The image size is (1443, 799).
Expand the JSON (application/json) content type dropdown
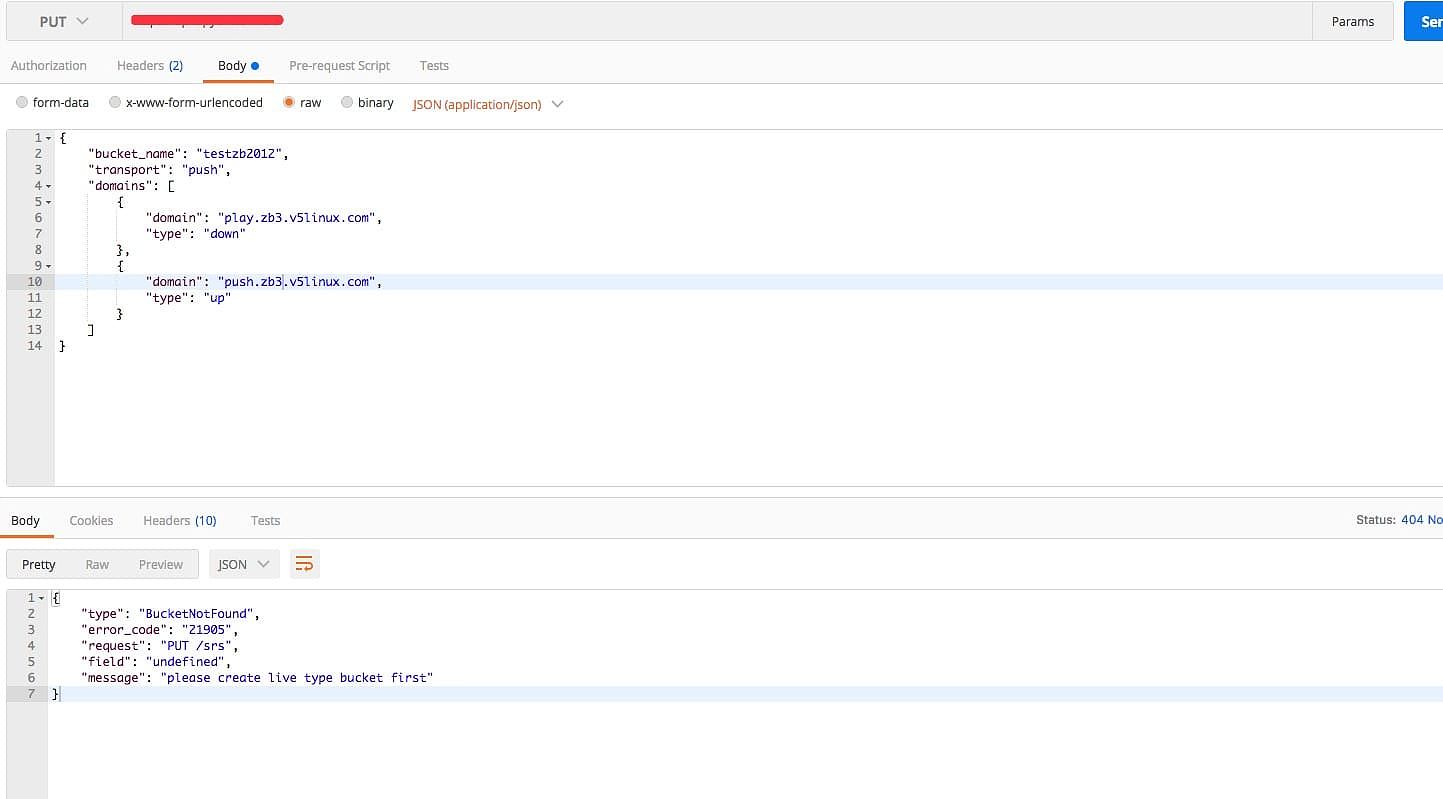click(488, 104)
